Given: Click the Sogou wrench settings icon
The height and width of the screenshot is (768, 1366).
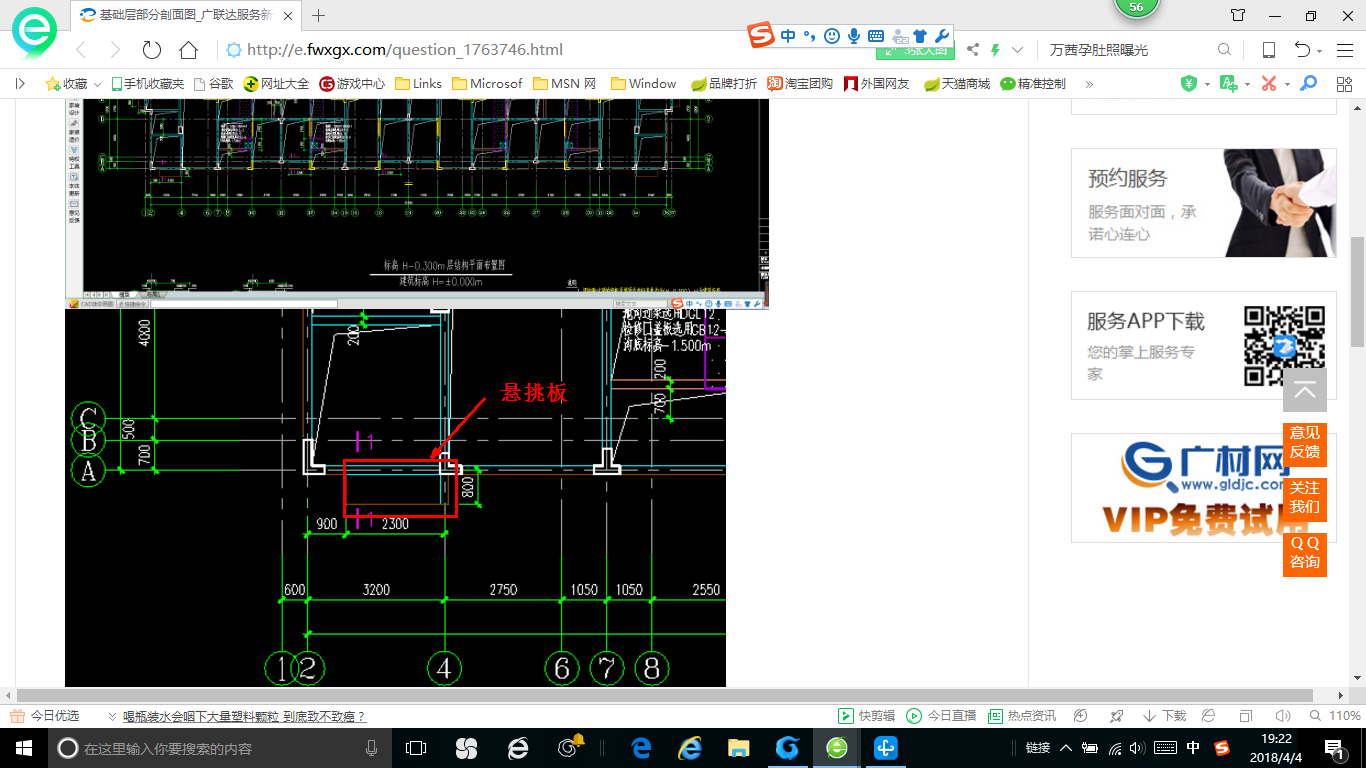Looking at the screenshot, I should (x=941, y=36).
